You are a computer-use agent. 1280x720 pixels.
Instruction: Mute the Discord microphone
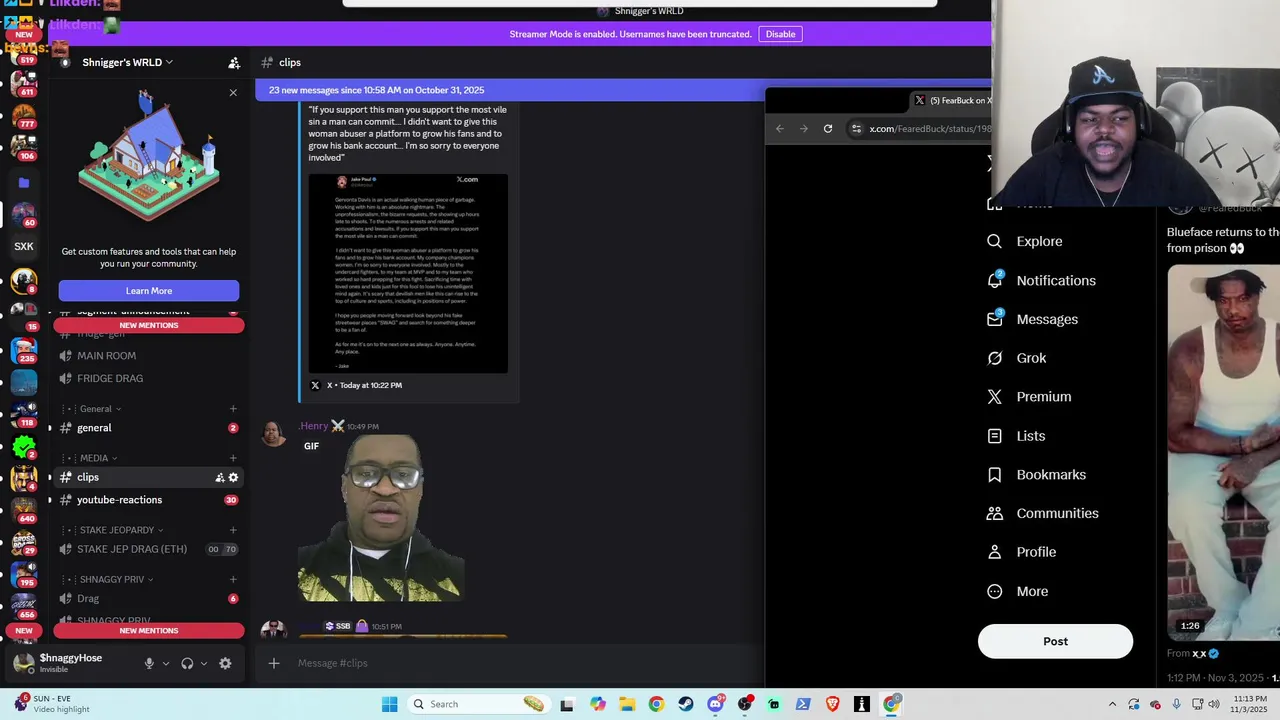pos(149,663)
